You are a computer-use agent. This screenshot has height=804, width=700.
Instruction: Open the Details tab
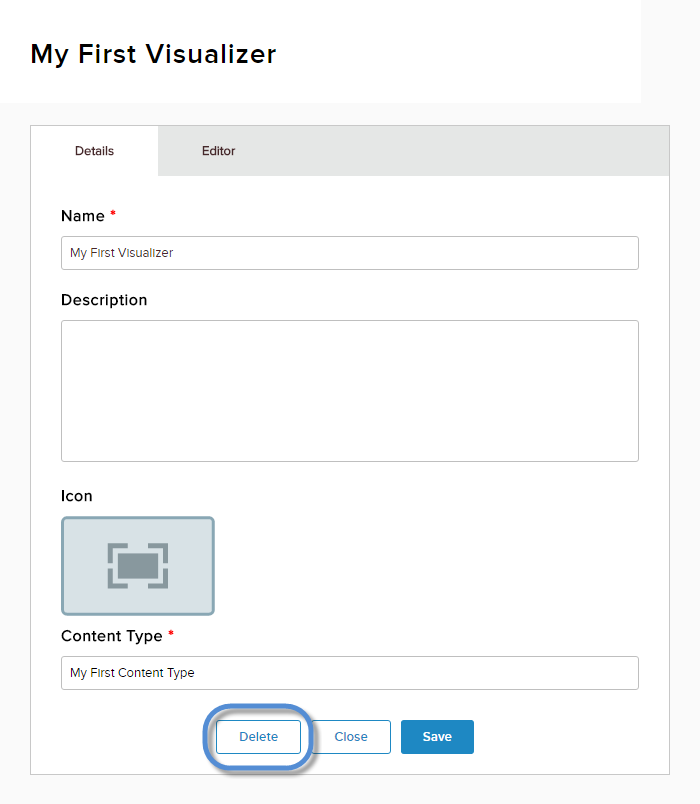click(94, 151)
